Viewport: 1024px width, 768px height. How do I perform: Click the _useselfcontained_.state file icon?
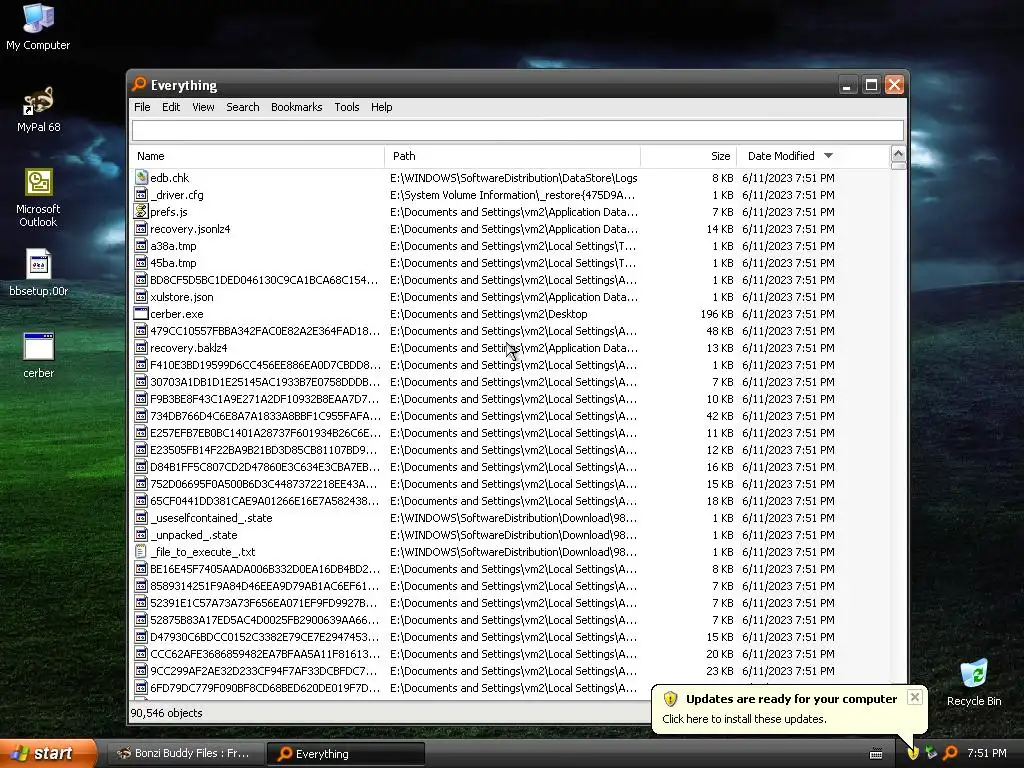pyautogui.click(x=141, y=518)
